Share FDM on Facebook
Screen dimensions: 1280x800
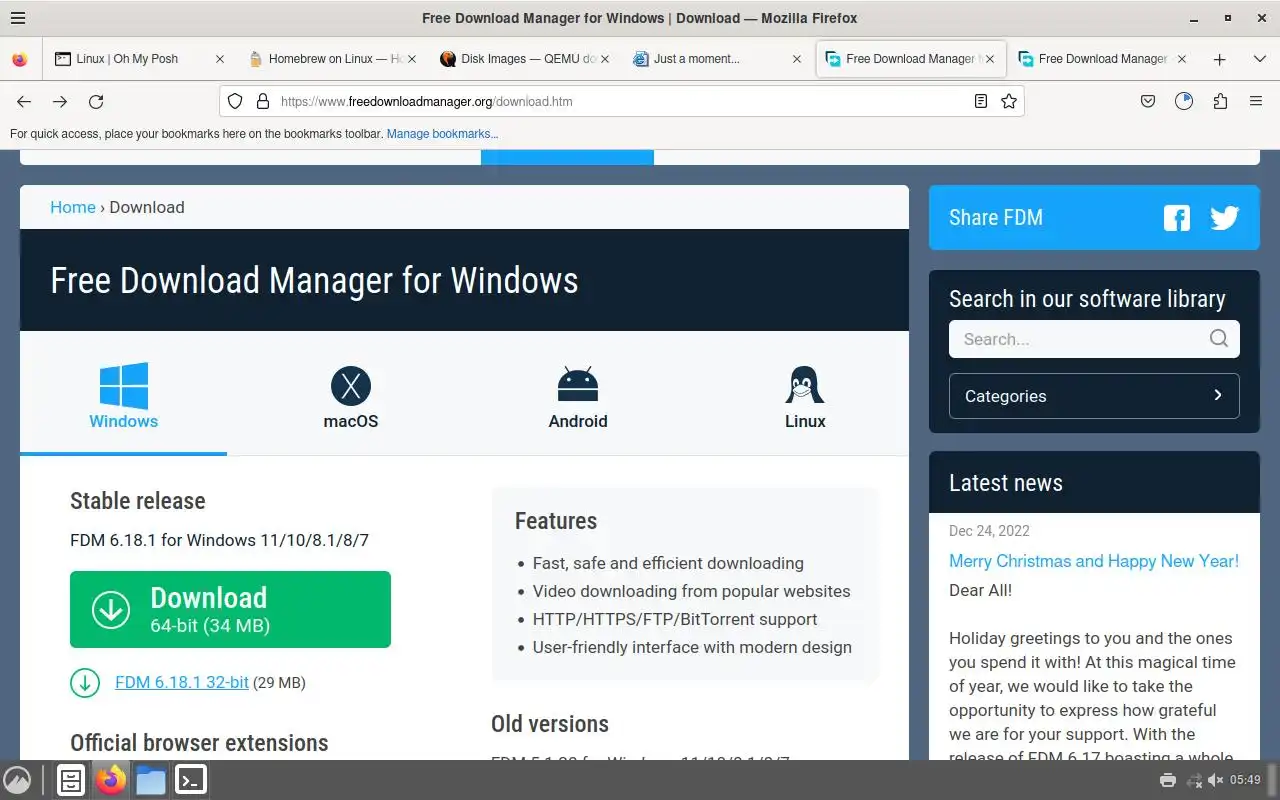click(1177, 218)
